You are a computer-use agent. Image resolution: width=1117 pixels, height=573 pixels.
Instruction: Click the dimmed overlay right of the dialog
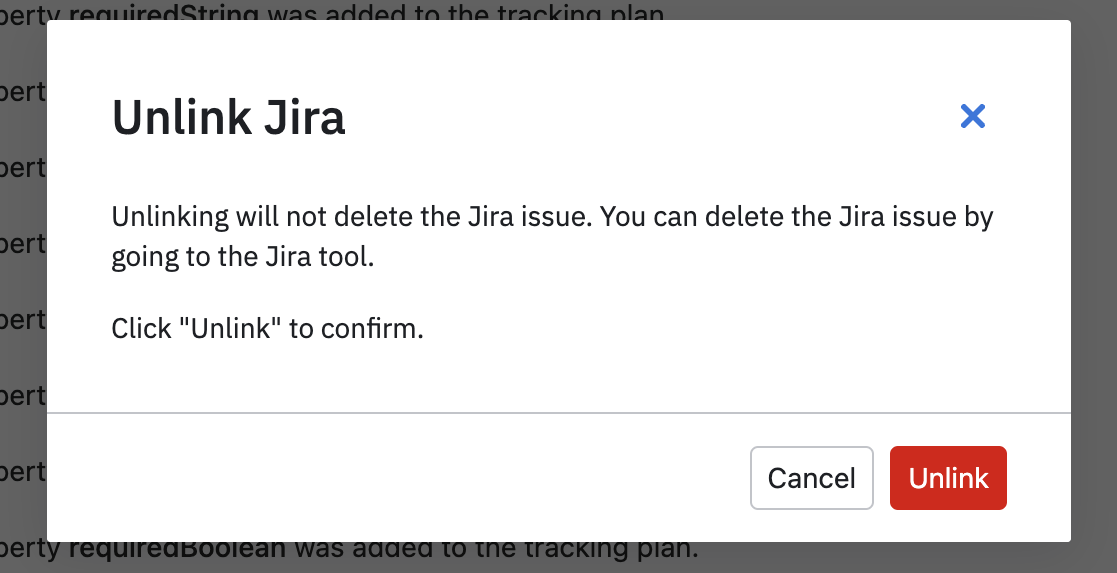(x=1093, y=285)
